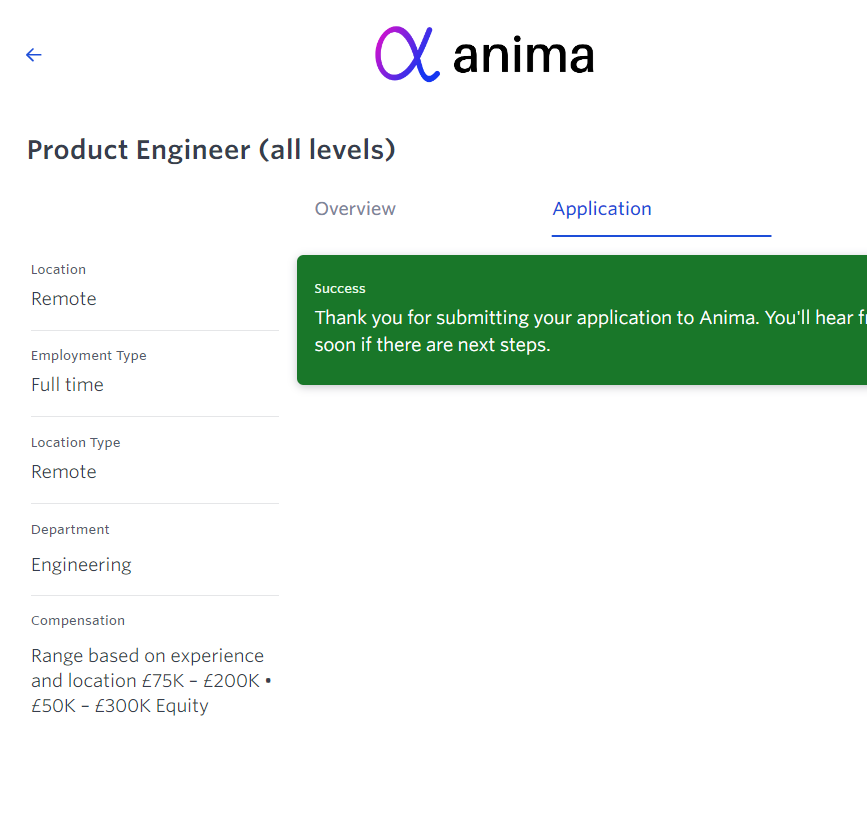
Task: Click the Remote value under Location
Action: (64, 299)
